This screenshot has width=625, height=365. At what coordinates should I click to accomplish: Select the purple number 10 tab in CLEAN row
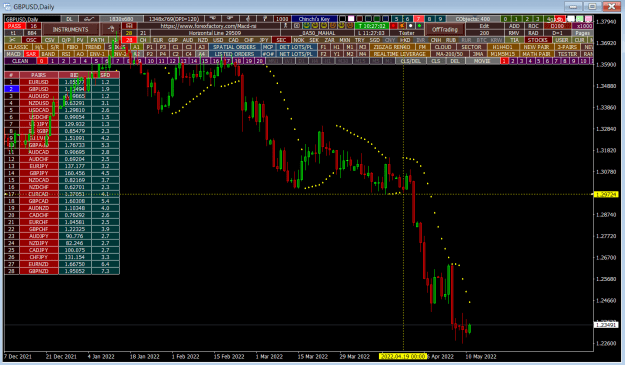tap(150, 61)
